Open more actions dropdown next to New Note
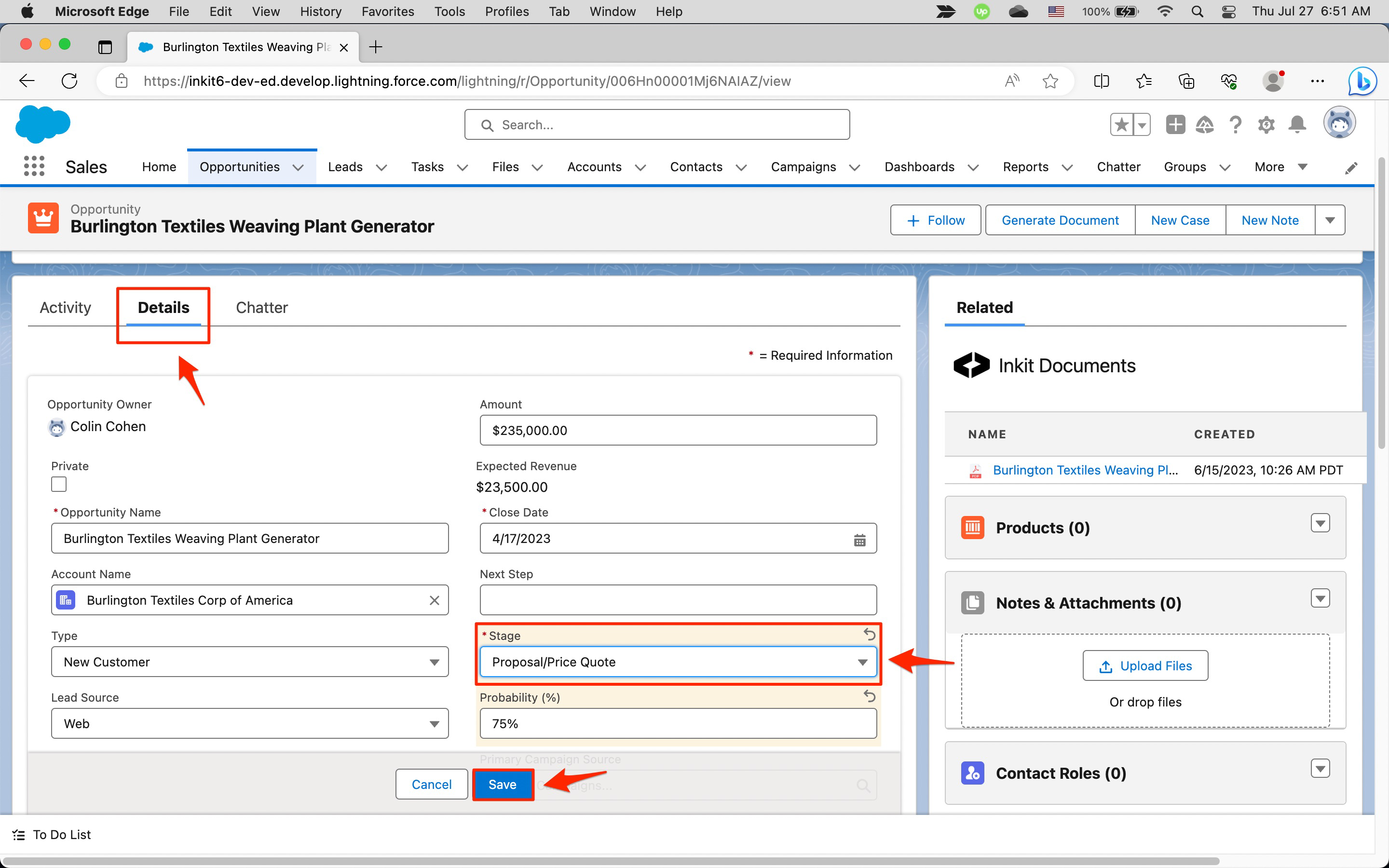The image size is (1389, 868). 1330,220
